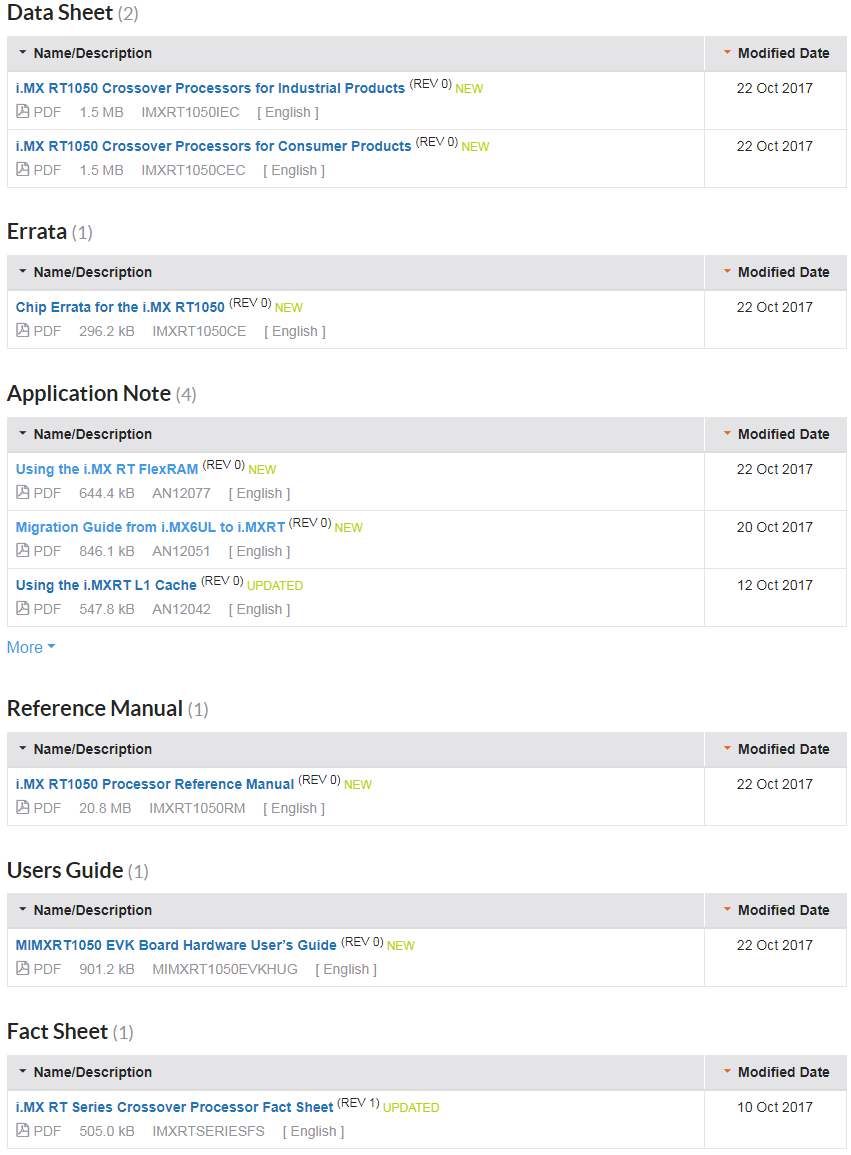This screenshot has height=1155, width=851.
Task: Click the PDF icon for Processor Reference Manual
Action: click(x=23, y=808)
